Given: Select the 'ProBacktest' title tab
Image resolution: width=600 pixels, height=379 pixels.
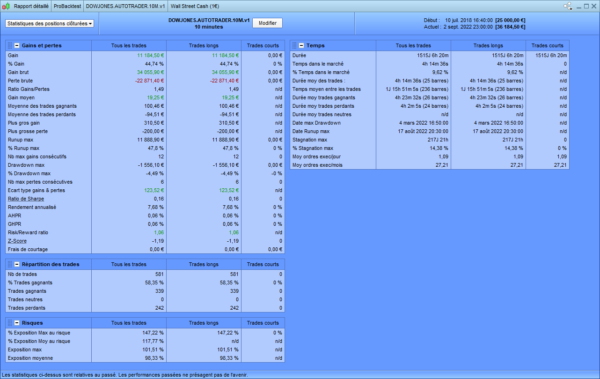Looking at the screenshot, I should [67, 6].
